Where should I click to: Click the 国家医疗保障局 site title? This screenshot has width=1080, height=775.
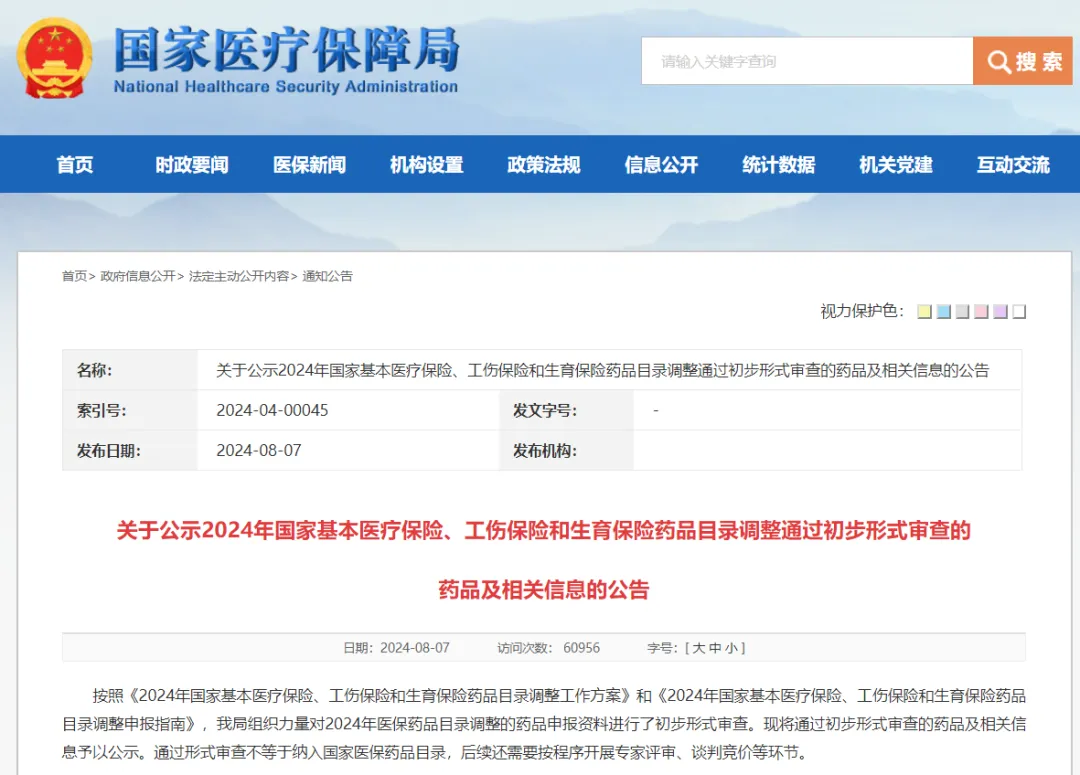click(x=286, y=50)
